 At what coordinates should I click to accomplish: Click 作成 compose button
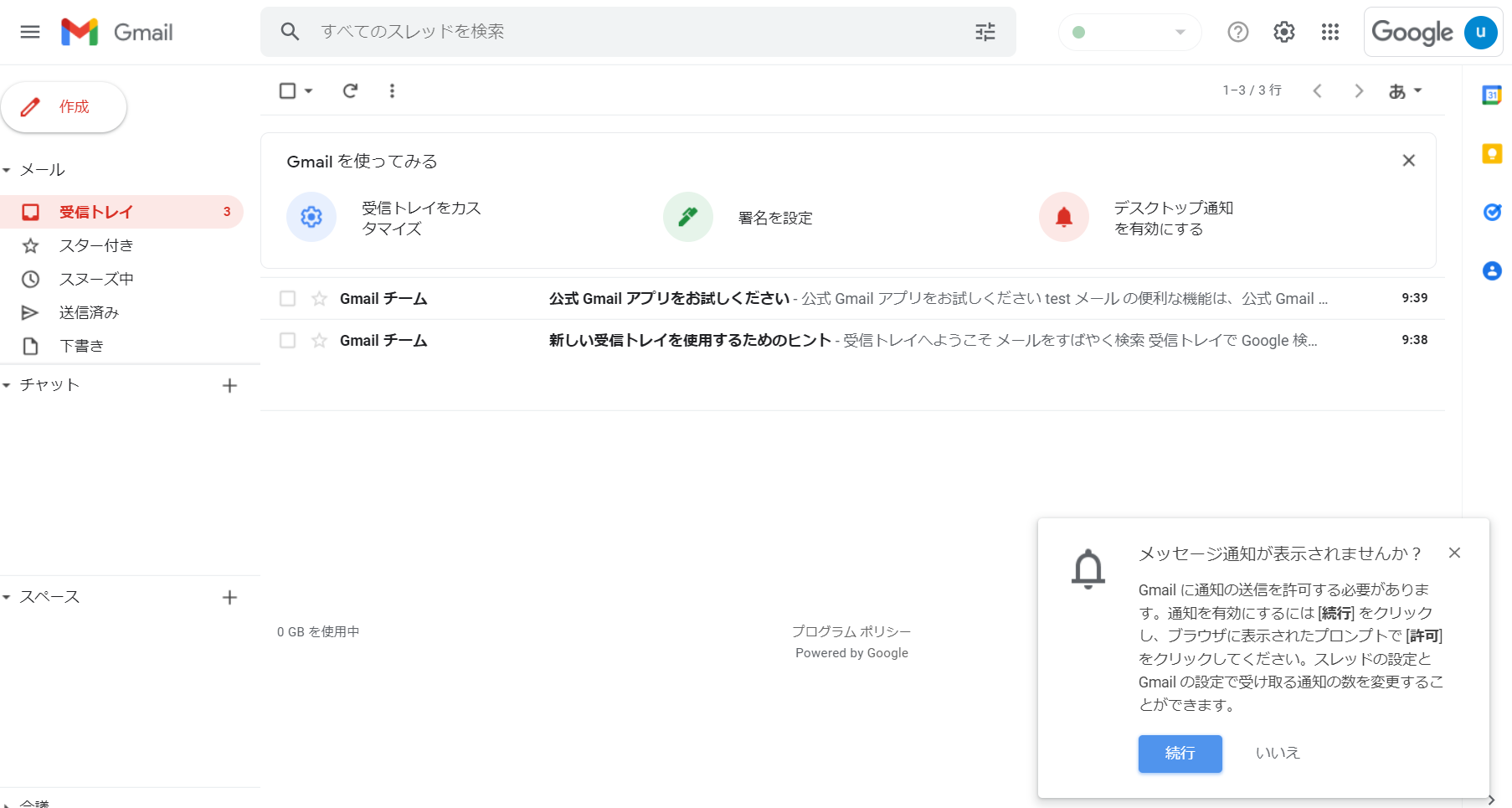point(64,107)
